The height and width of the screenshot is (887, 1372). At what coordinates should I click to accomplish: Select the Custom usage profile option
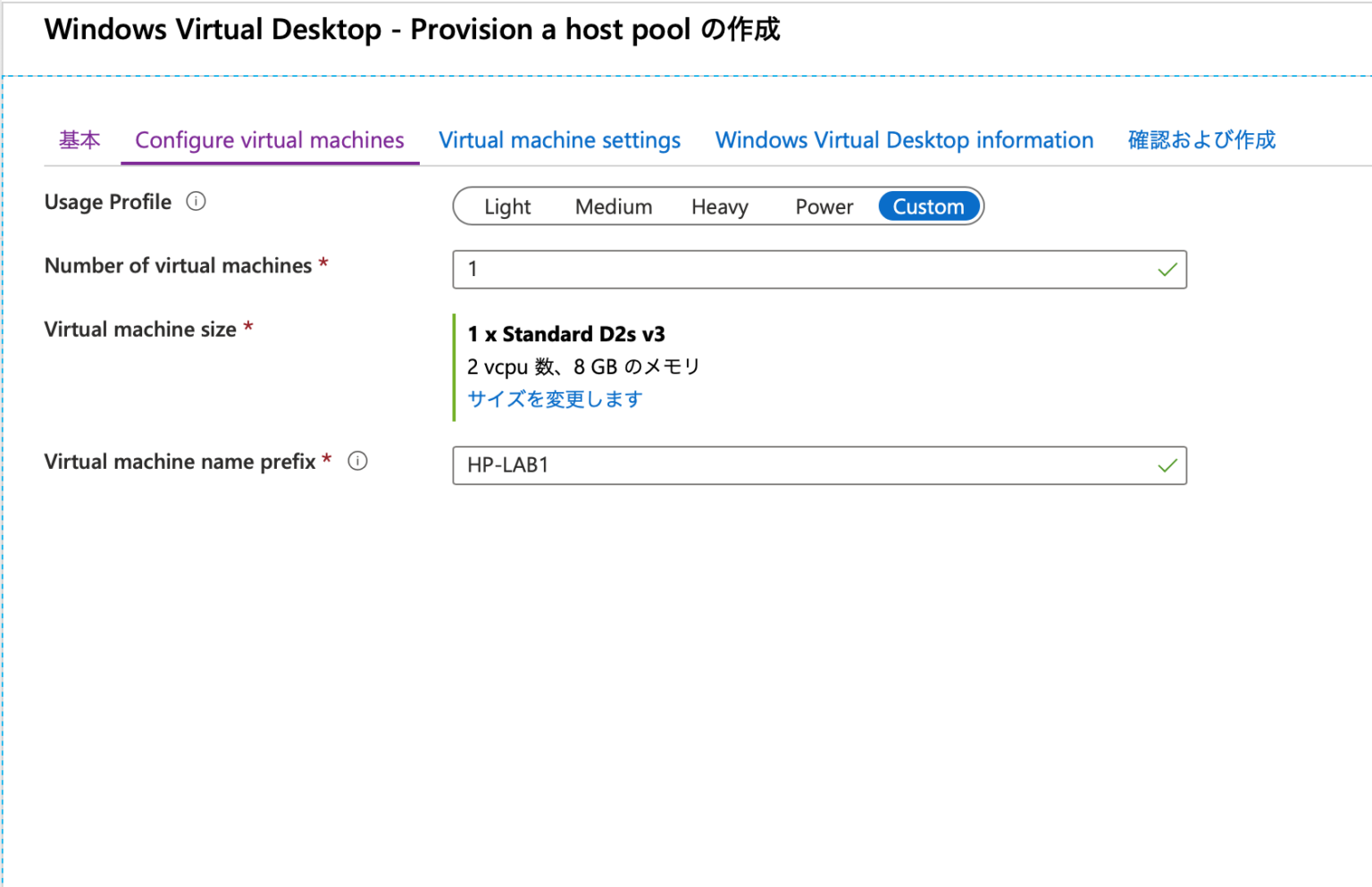pyautogui.click(x=928, y=206)
